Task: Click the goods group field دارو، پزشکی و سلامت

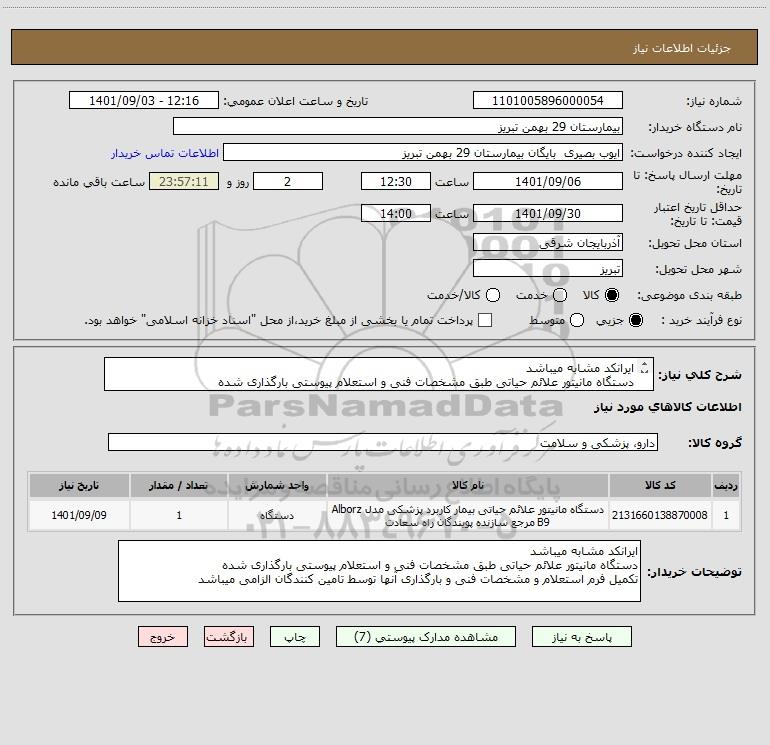Action: [383, 442]
